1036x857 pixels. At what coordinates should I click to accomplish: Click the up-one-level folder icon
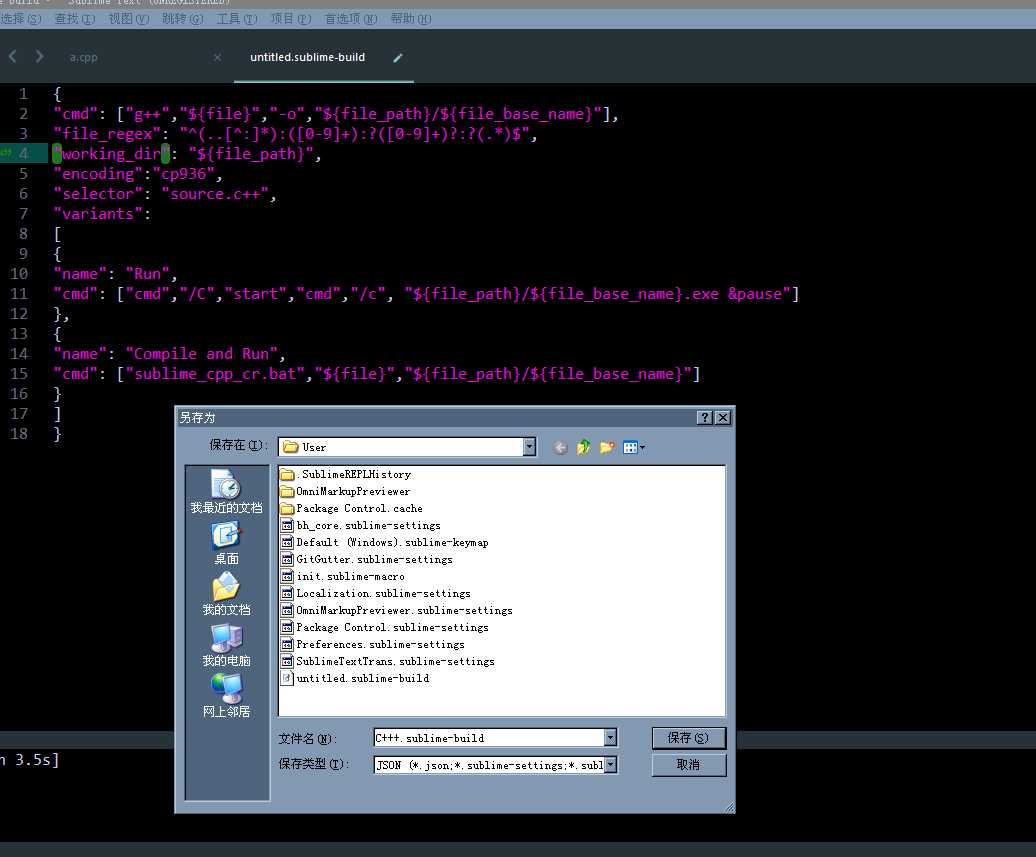[x=584, y=447]
